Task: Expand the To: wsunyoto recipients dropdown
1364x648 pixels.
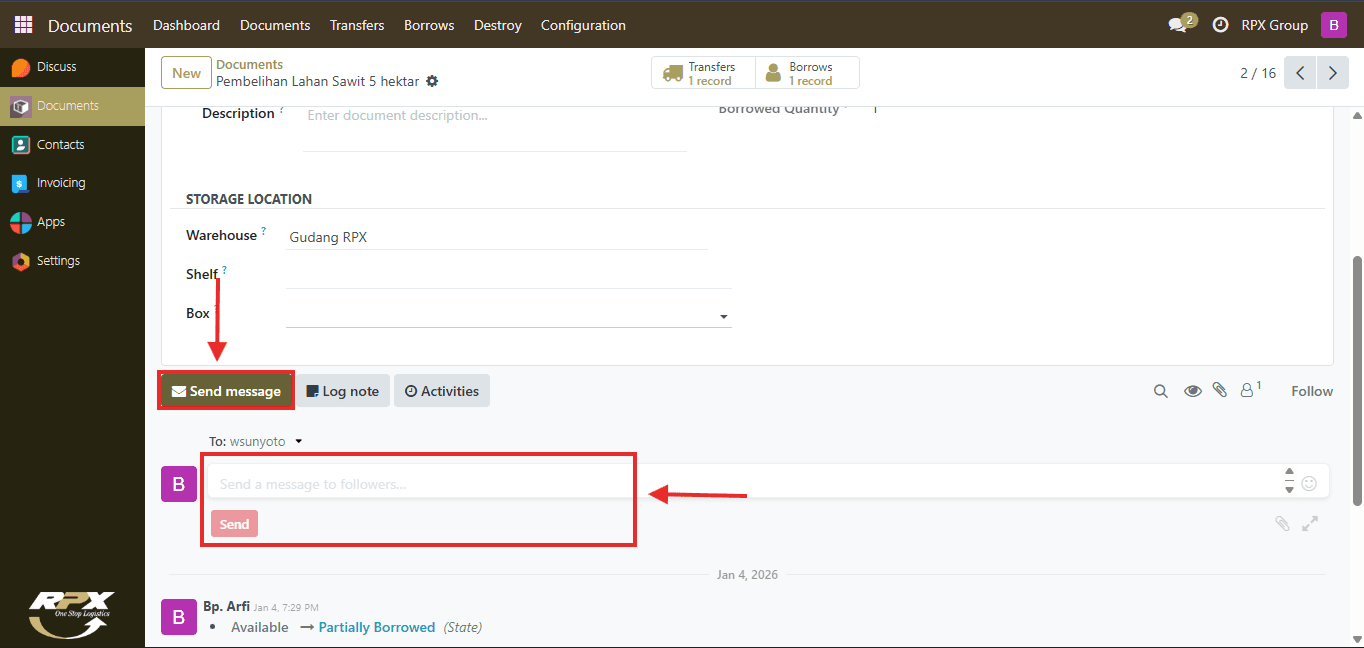Action: [x=299, y=441]
